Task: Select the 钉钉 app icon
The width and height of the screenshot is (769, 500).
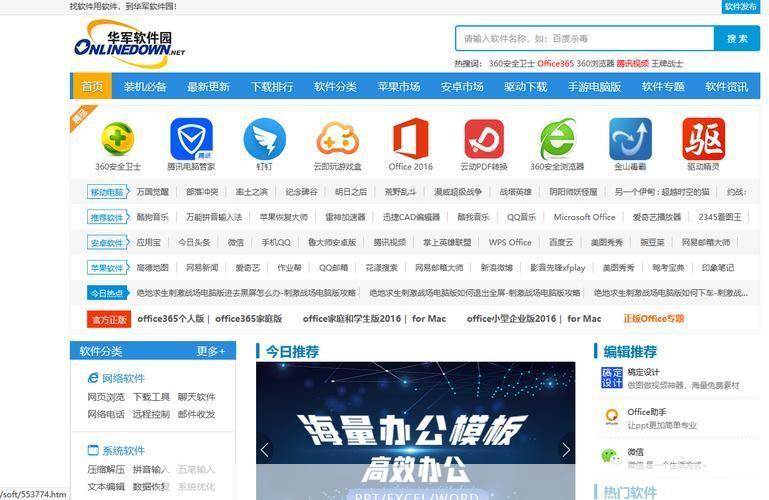Action: pyautogui.click(x=264, y=140)
